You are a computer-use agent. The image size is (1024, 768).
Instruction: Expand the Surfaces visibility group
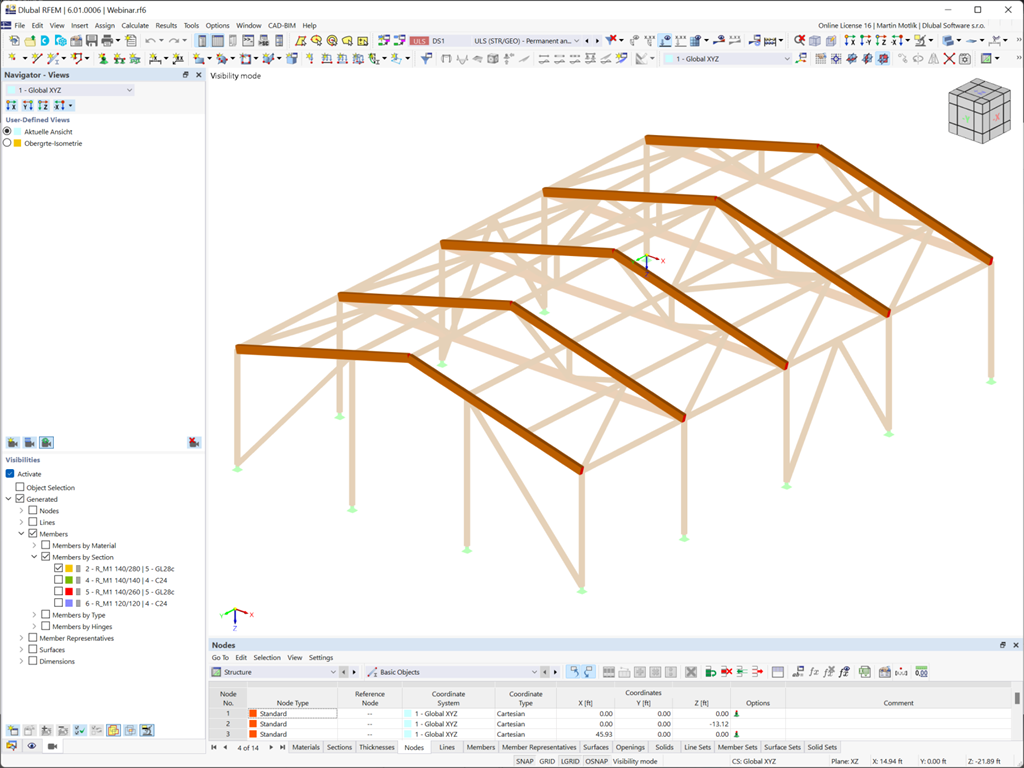click(x=21, y=649)
